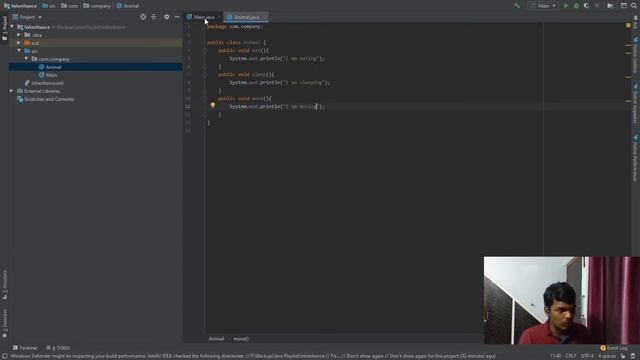This screenshot has height=360, width=640.
Task: Click the UTF-8 encoding widget
Action: 587,356
